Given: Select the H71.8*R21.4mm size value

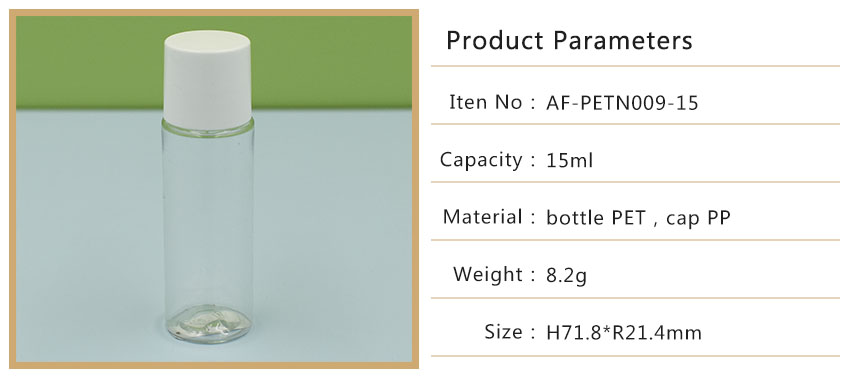Looking at the screenshot, I should coord(624,332).
